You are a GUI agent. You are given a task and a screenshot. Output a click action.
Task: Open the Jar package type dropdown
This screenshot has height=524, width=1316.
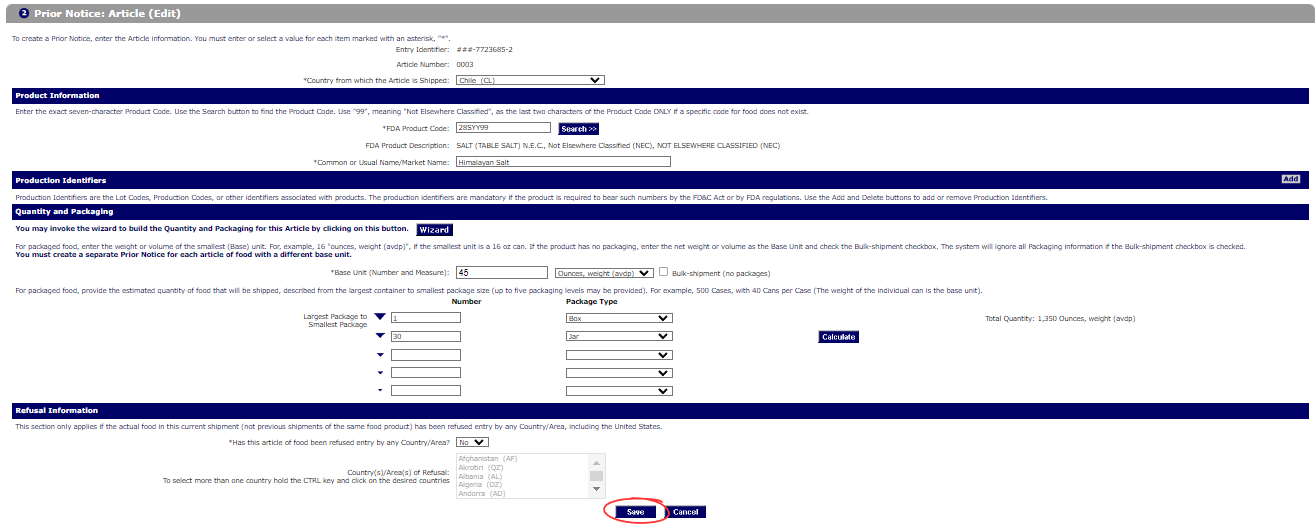pos(618,337)
